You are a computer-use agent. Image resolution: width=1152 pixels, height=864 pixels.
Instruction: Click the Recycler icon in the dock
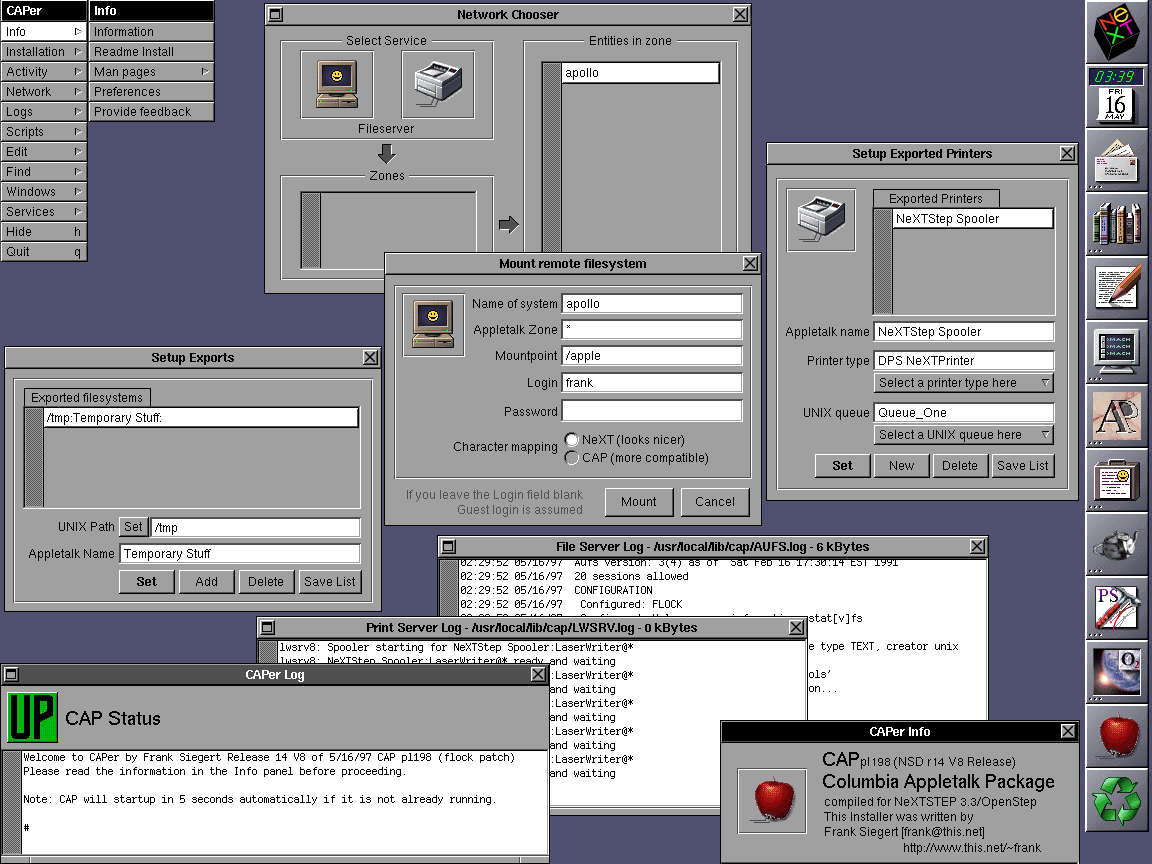coord(1117,800)
